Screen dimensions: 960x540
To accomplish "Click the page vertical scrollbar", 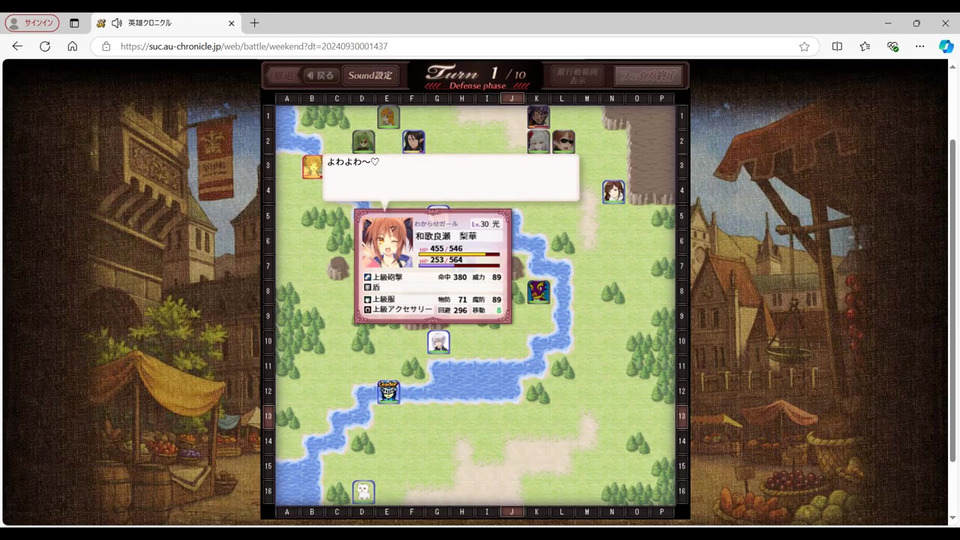I will (x=952, y=300).
